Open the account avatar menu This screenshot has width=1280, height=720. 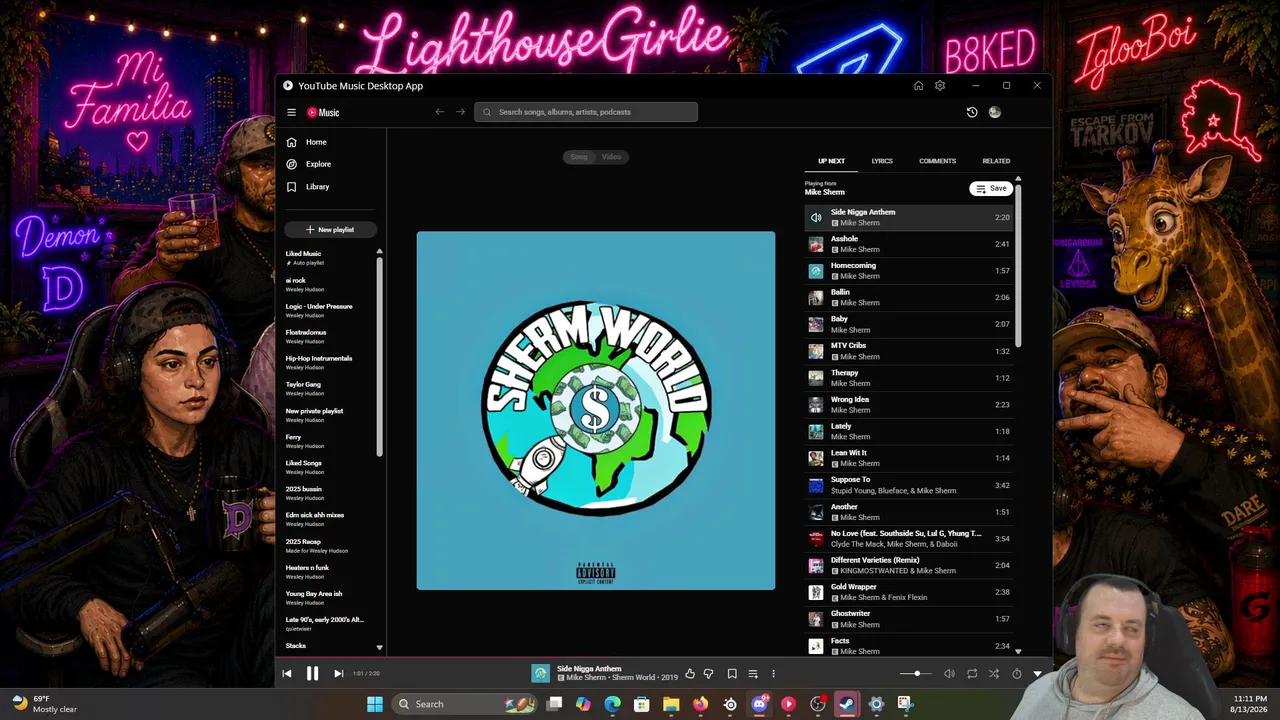coord(994,112)
